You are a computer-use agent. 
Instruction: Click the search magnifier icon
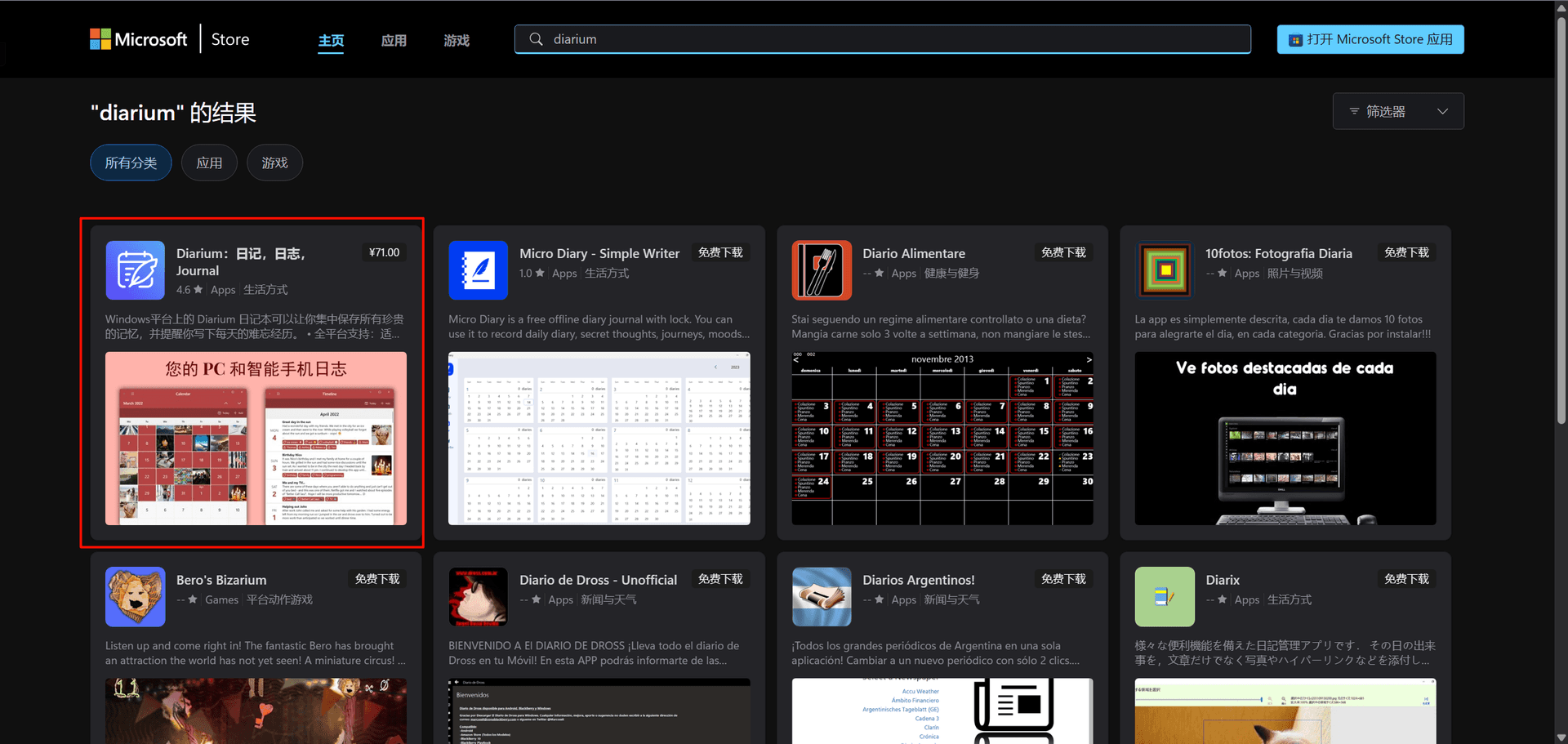tap(536, 39)
